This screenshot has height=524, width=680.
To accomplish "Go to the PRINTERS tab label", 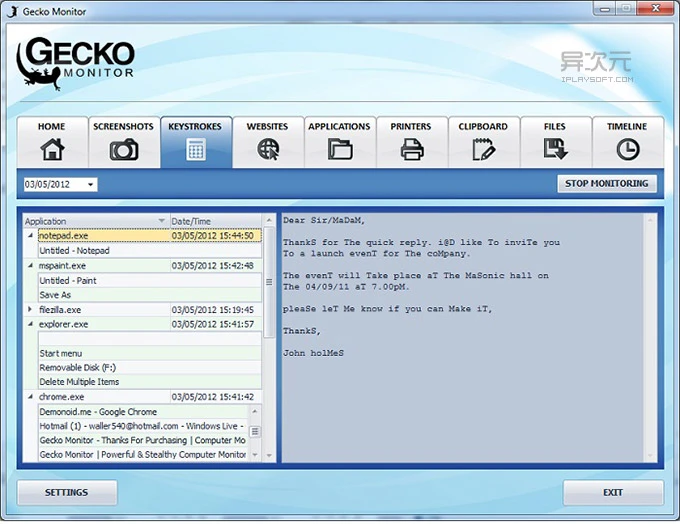I will pos(411,127).
